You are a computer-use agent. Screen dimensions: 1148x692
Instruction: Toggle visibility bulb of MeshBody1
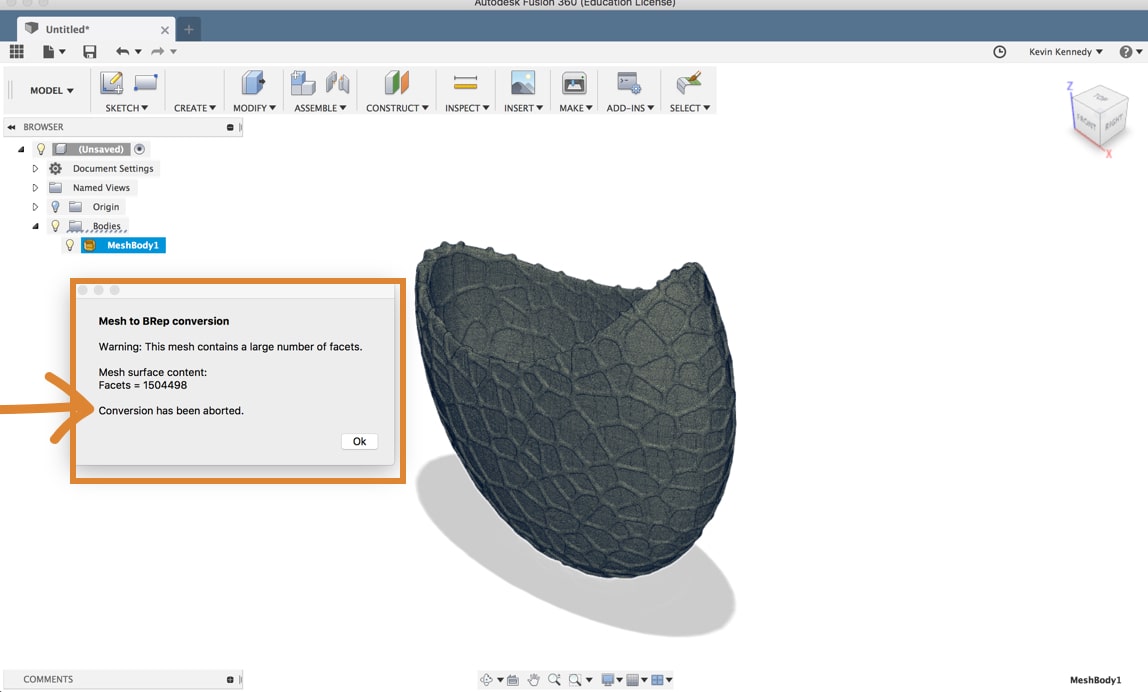click(70, 245)
